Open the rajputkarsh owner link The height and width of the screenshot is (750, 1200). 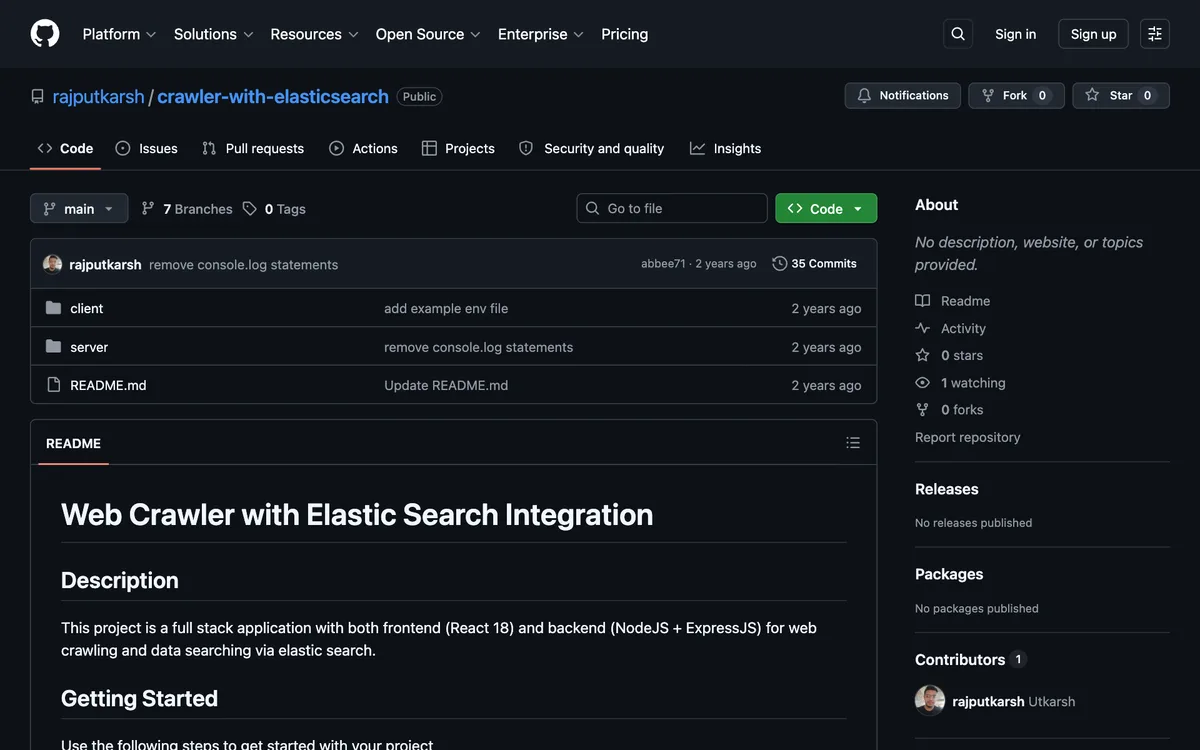pos(98,96)
